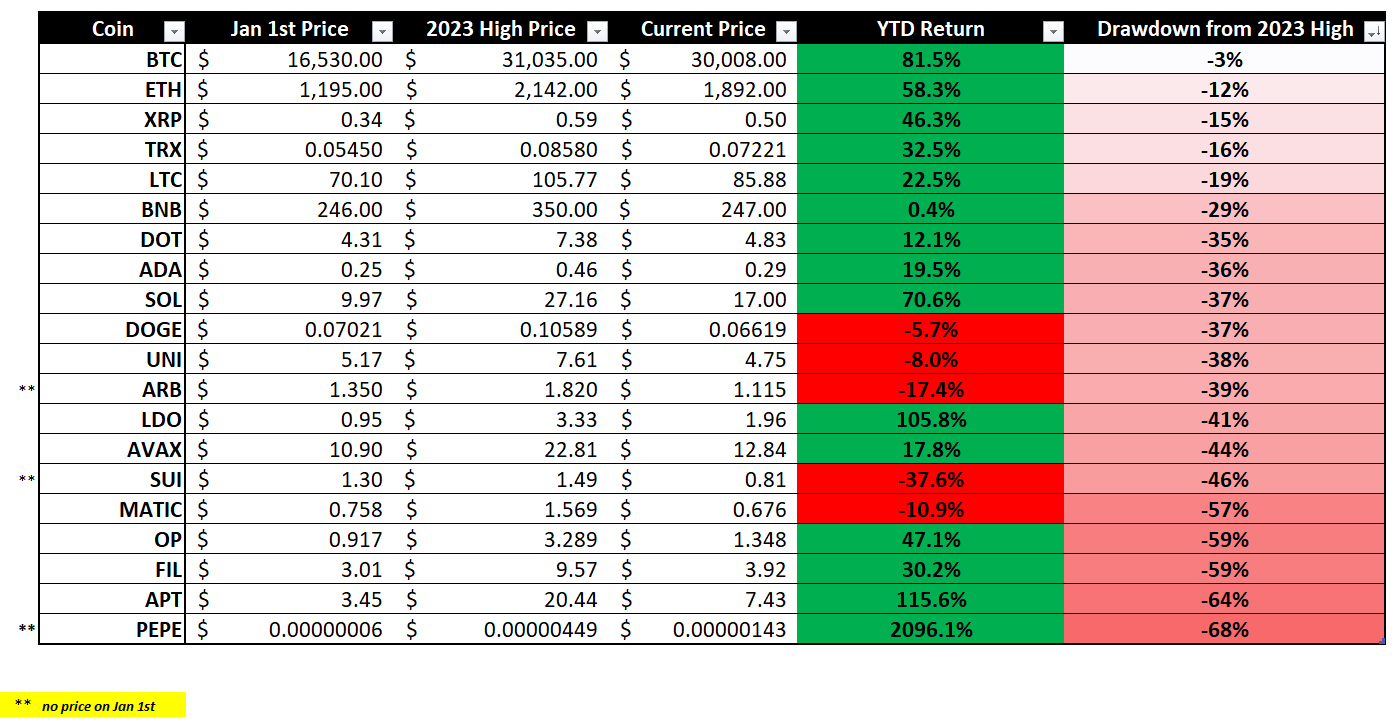The width and height of the screenshot is (1396, 722).
Task: Select the BNB coin cell
Action: (112, 210)
